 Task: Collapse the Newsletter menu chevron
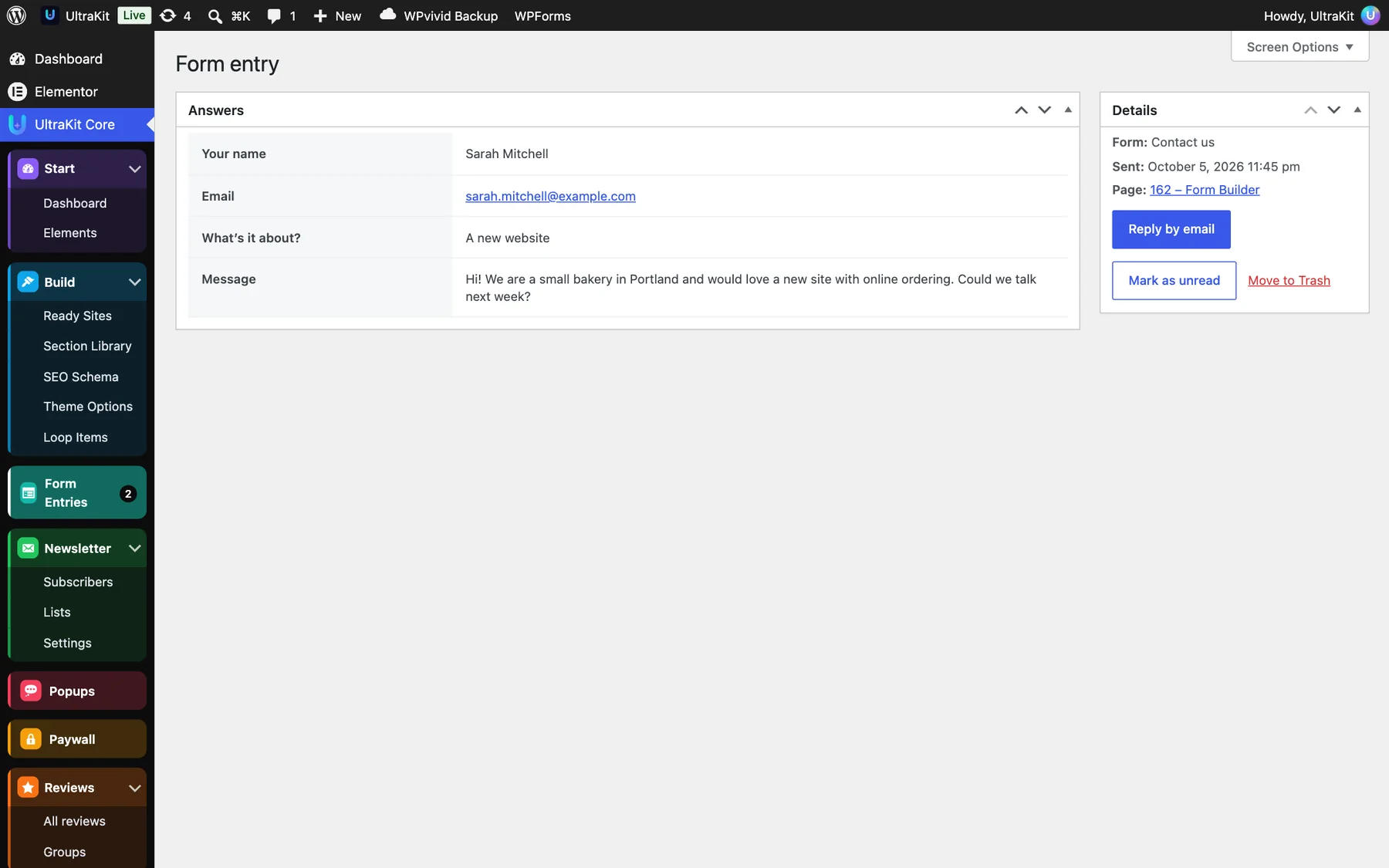pos(135,549)
